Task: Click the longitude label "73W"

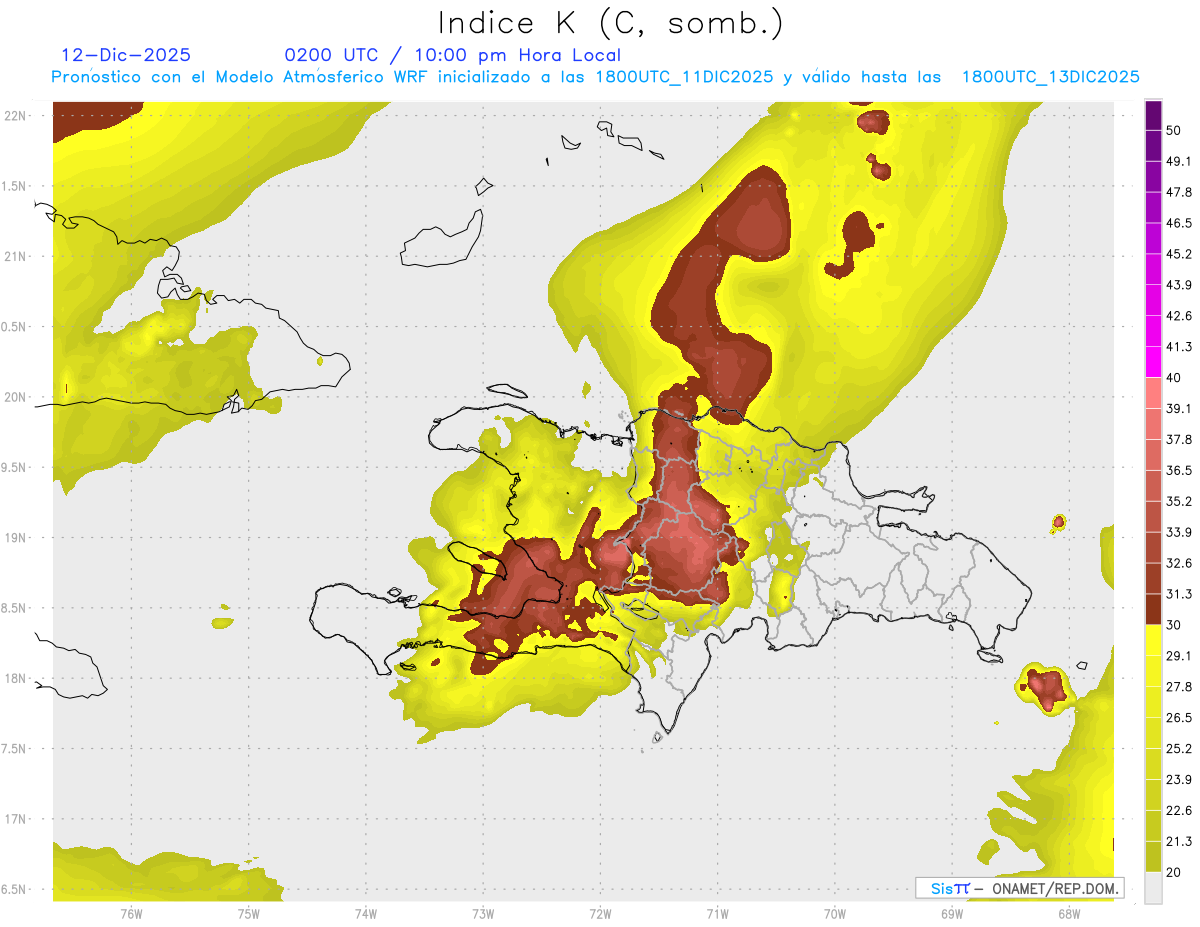Action: [483, 913]
